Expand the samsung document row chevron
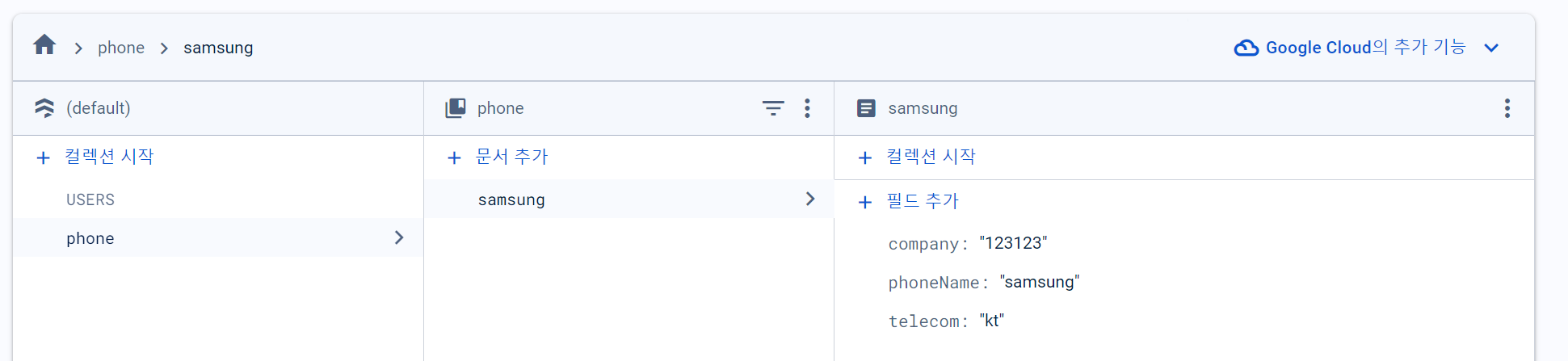 tap(810, 199)
